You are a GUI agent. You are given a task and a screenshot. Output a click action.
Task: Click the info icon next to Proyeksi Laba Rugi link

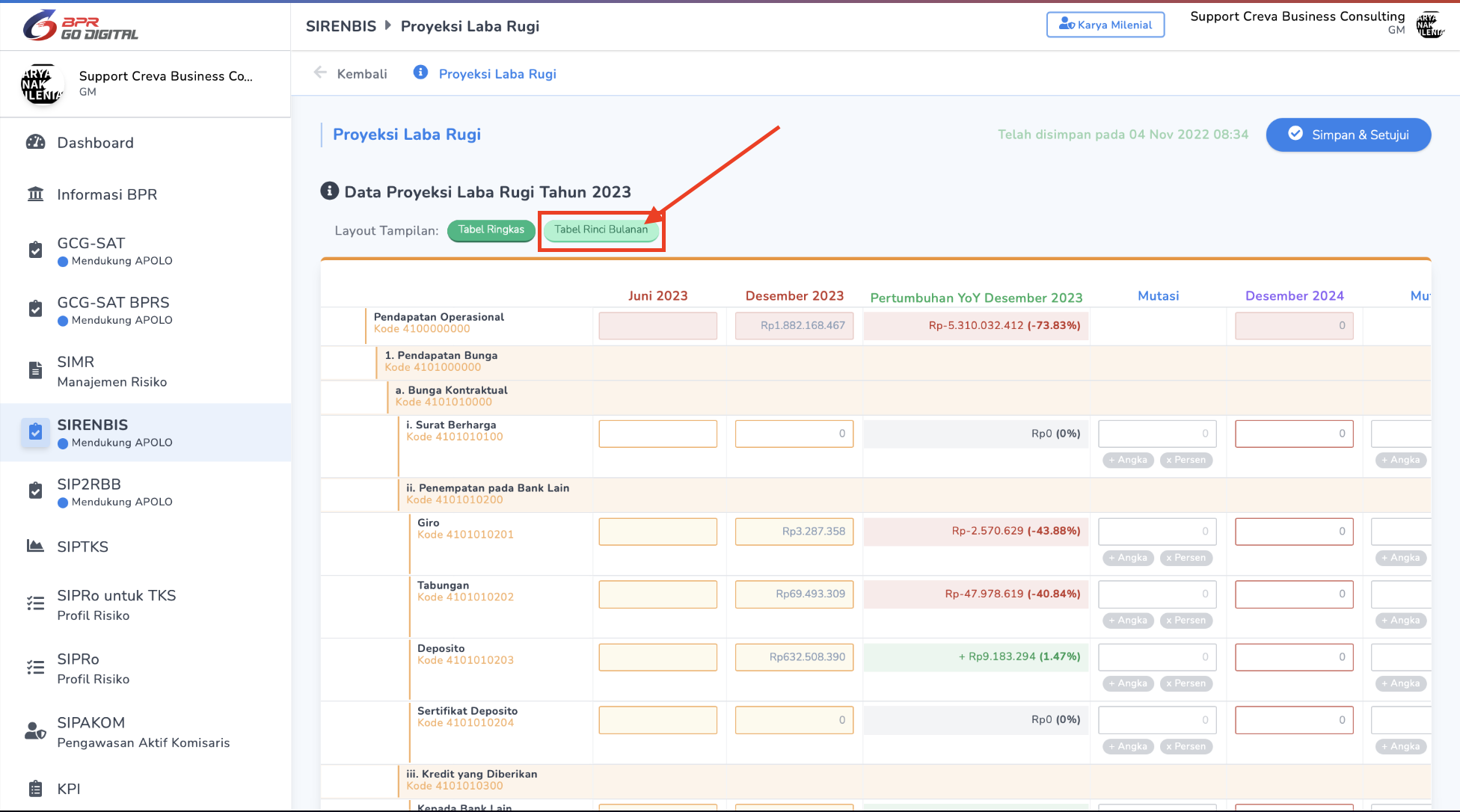tap(421, 72)
